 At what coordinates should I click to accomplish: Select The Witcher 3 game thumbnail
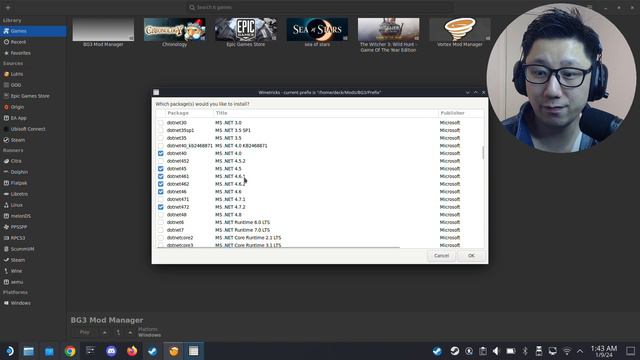pyautogui.click(x=389, y=29)
